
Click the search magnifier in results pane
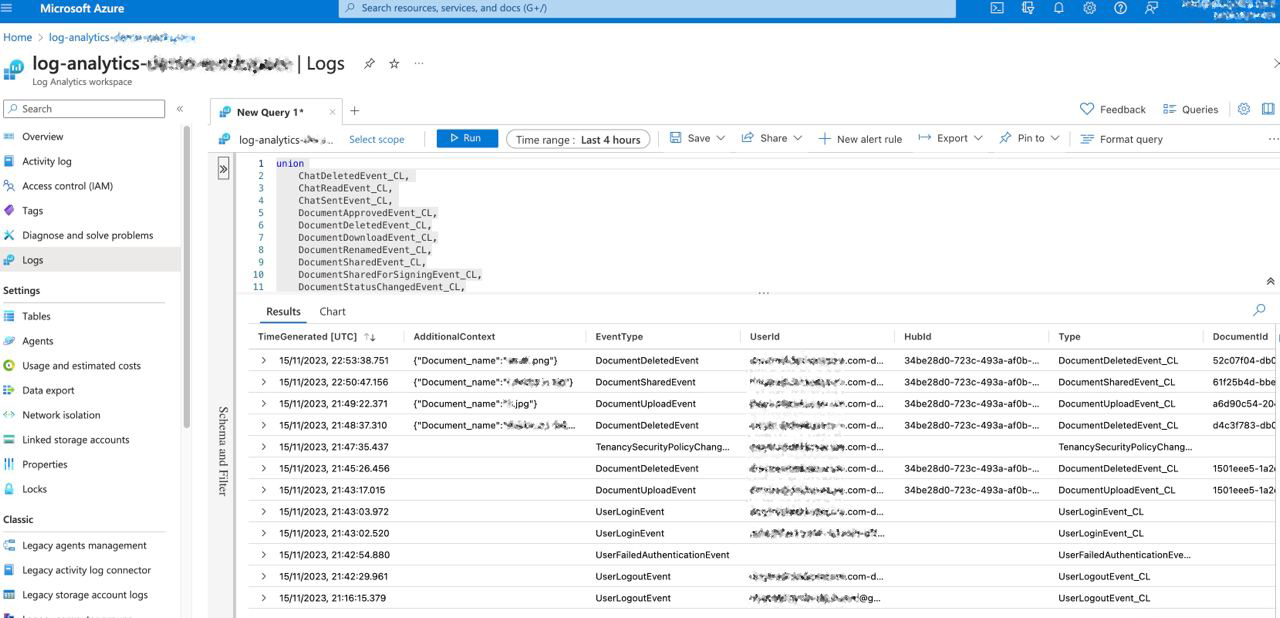coord(1259,310)
